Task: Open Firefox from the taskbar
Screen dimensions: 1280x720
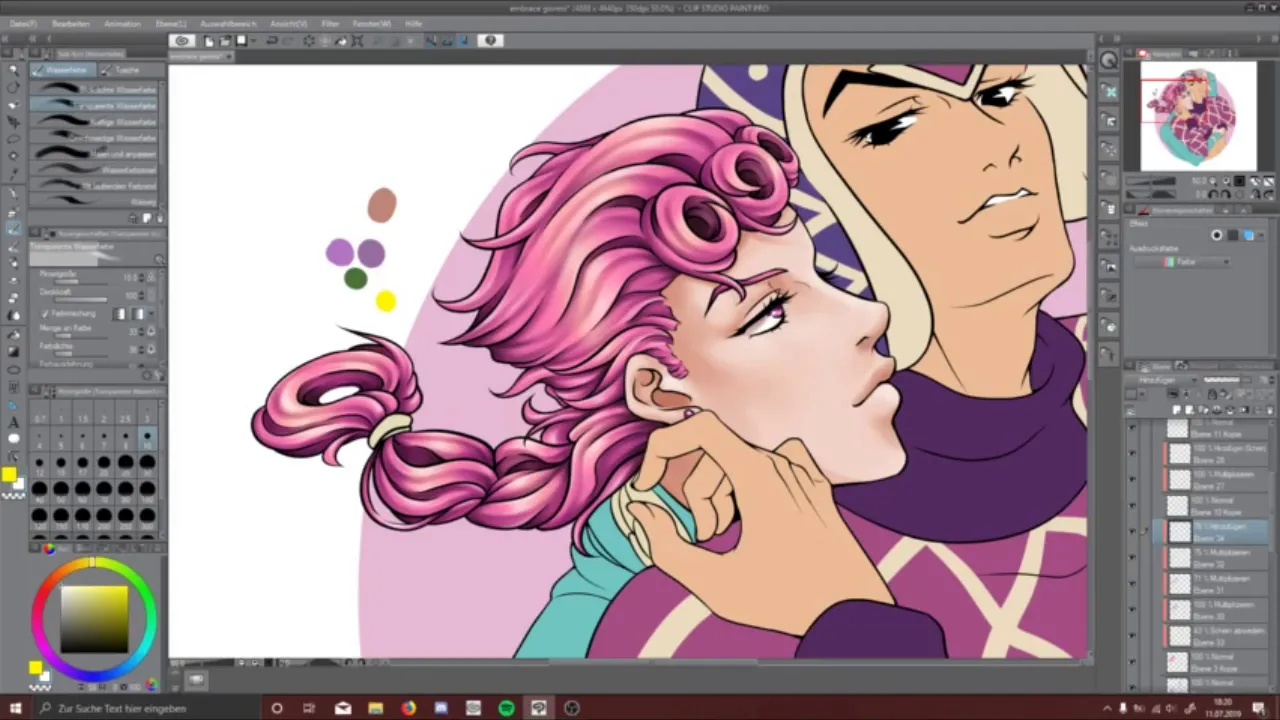Action: 408,708
